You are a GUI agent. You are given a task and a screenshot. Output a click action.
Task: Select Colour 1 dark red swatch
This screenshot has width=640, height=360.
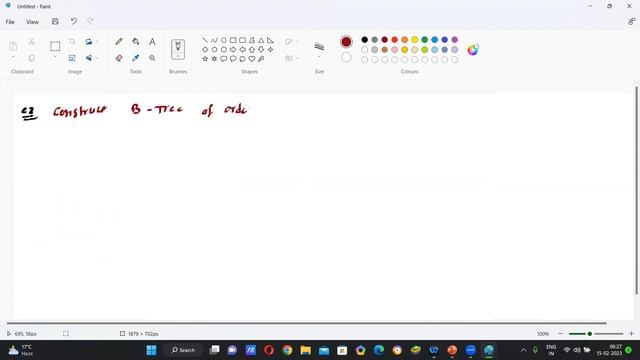[x=346, y=42]
